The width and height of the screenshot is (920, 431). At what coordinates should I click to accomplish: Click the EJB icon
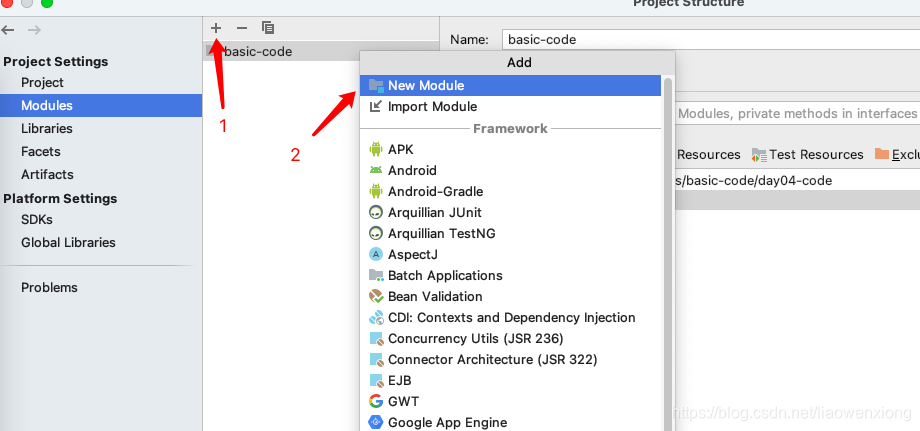coord(376,381)
